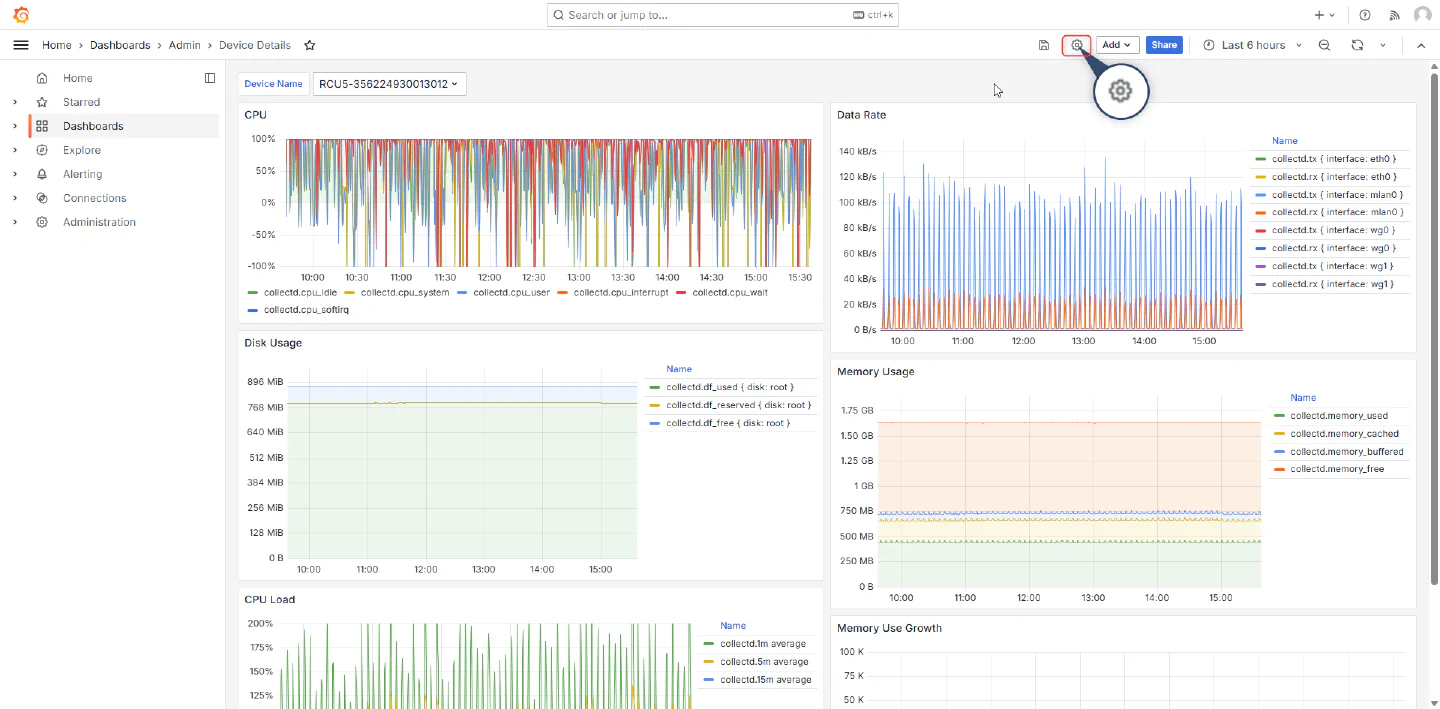Screen dimensions: 1440x709
Task: Open Alerting in the sidebar
Action: pyautogui.click(x=83, y=174)
